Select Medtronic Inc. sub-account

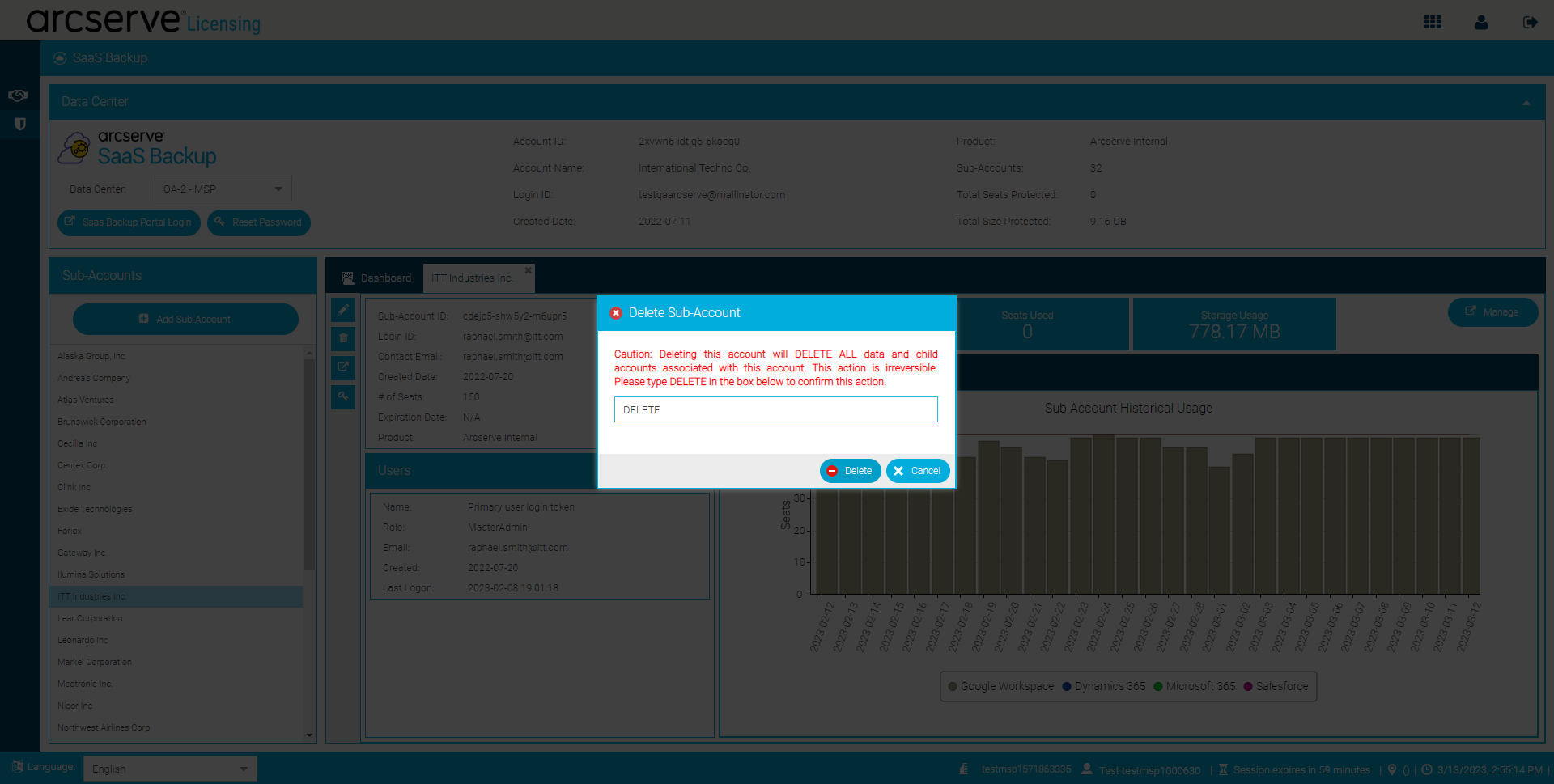click(x=176, y=684)
